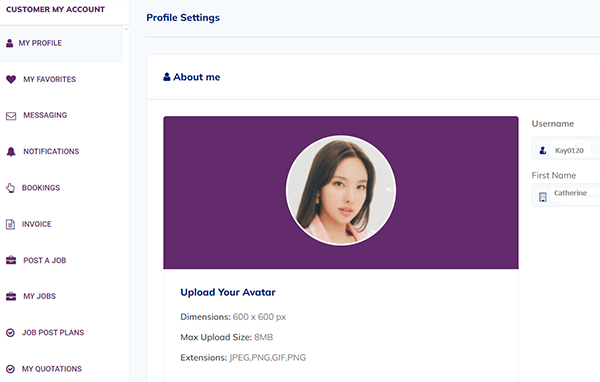Click the purple avatar banner area
The width and height of the screenshot is (600, 382).
click(341, 193)
